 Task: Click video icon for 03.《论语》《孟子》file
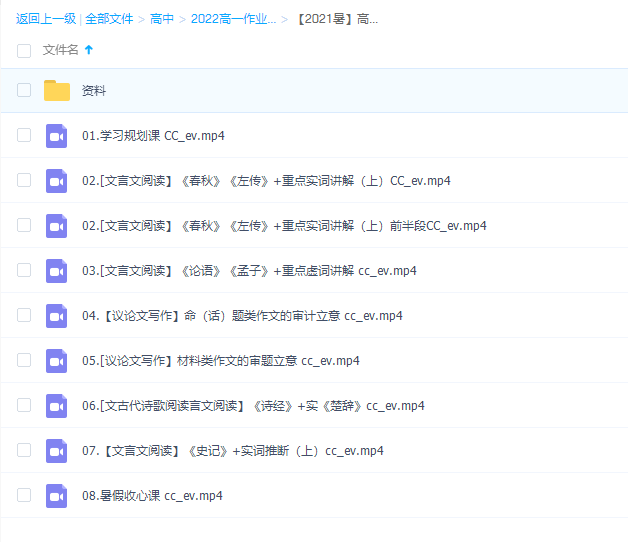57,271
